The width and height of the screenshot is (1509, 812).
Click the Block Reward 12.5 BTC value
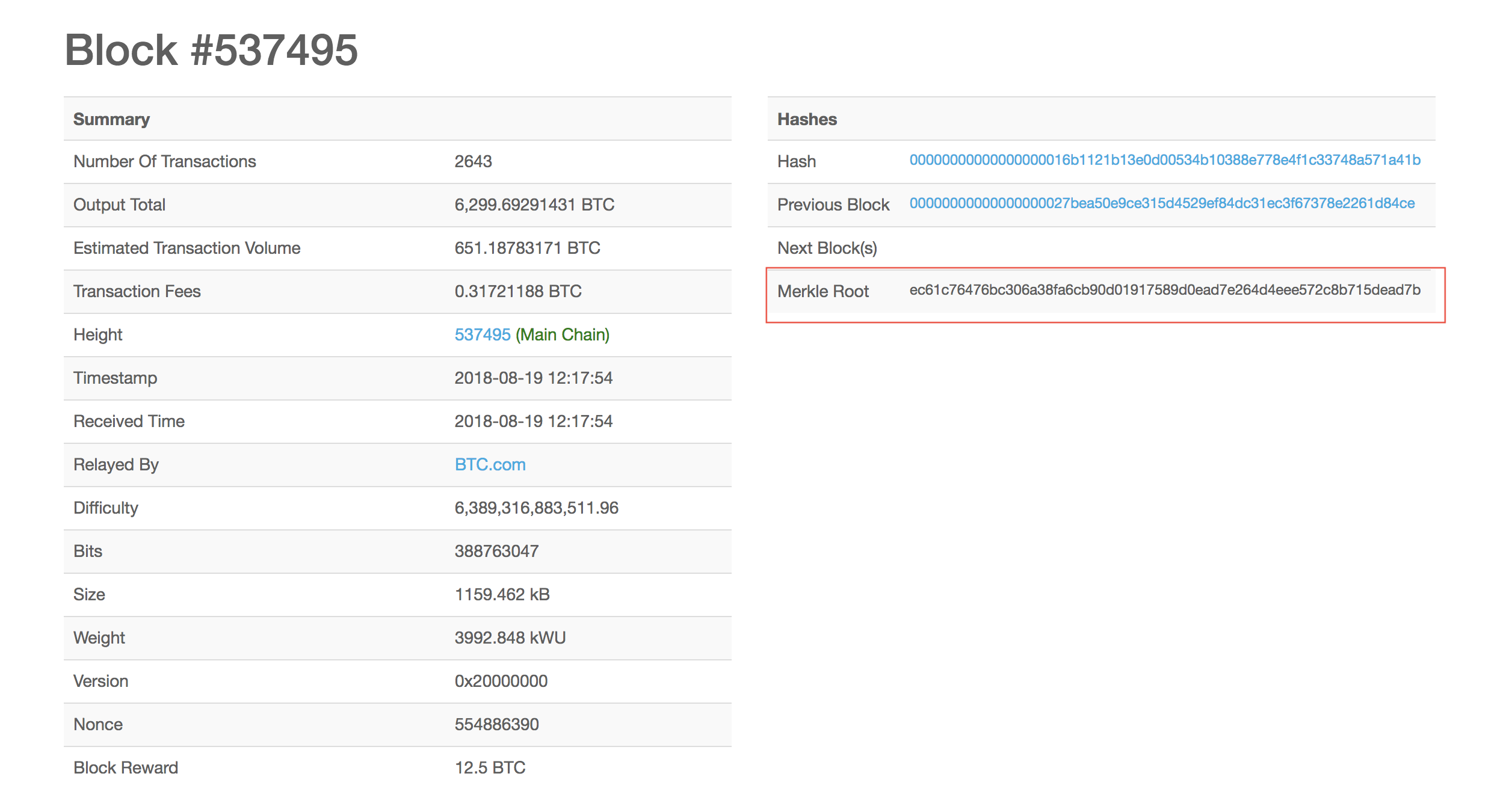tap(490, 767)
